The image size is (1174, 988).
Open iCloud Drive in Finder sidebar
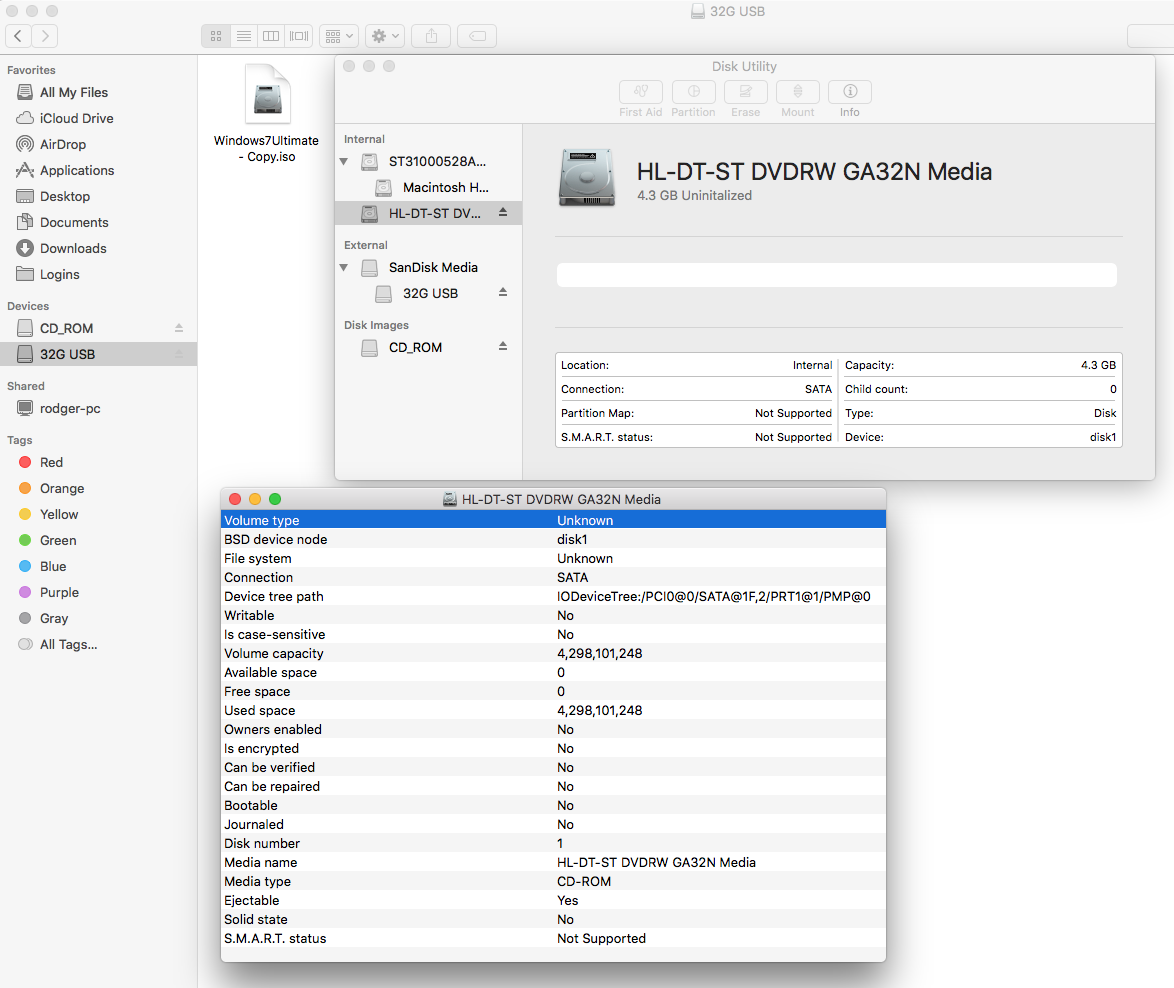tap(98, 118)
